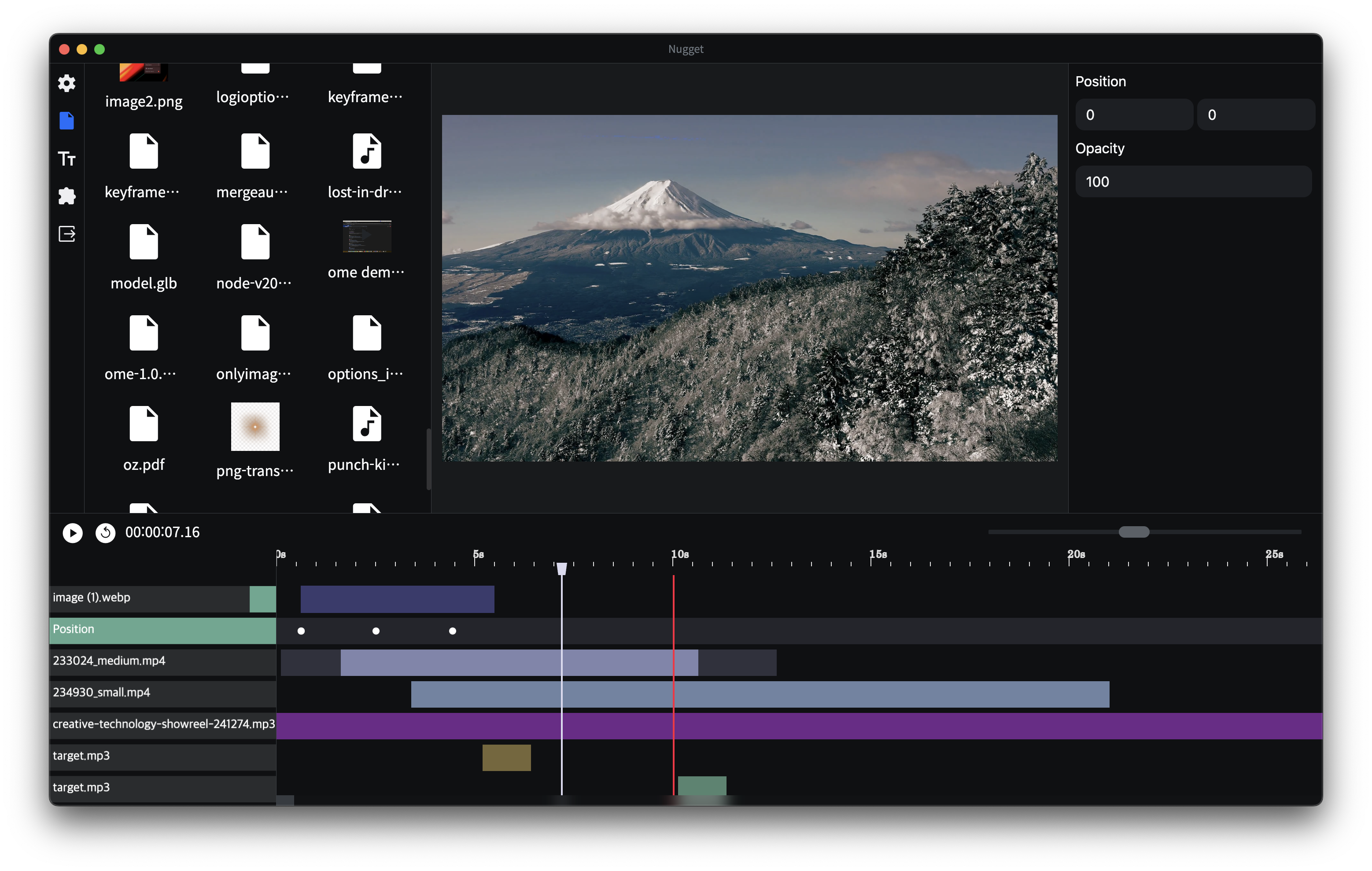
Task: Click the first Position keyframe dot
Action: coord(301,631)
